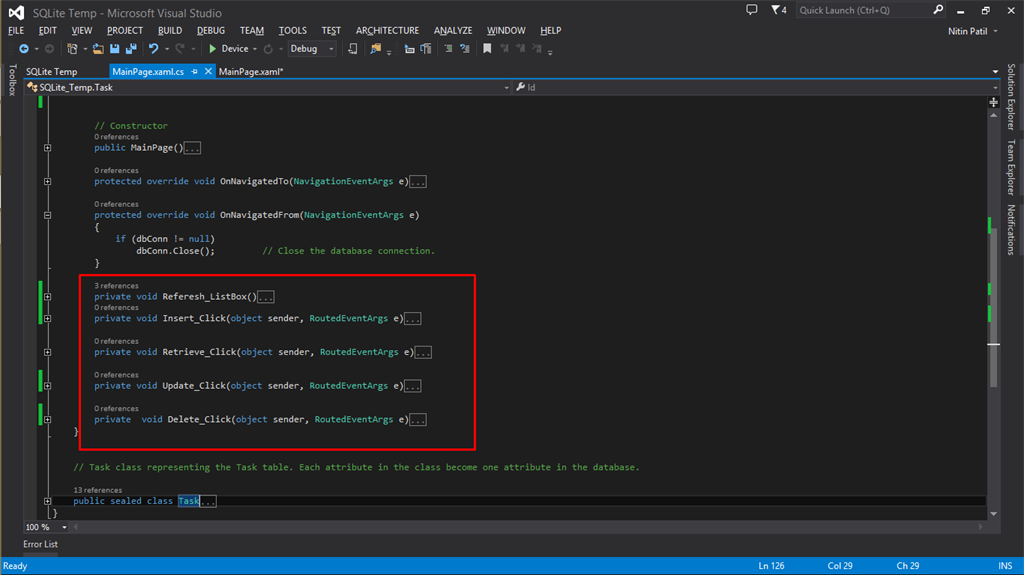The height and width of the screenshot is (575, 1024).
Task: Open the feedback speech bubble icon
Action: point(752,10)
